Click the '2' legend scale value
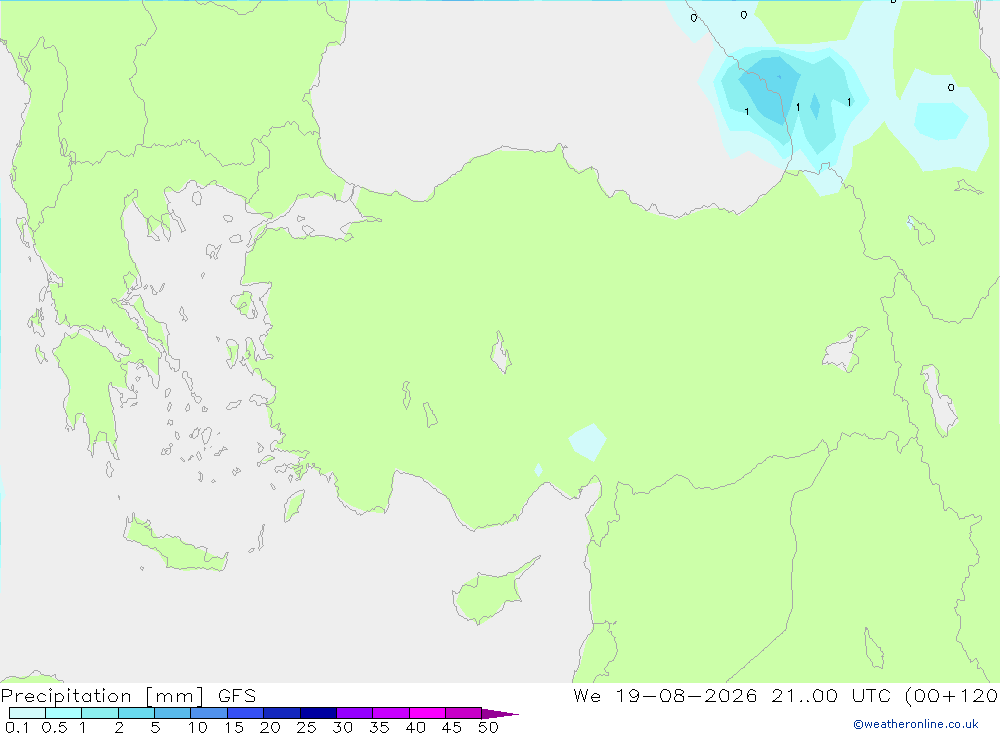Viewport: 1000px width, 733px height. click(119, 727)
